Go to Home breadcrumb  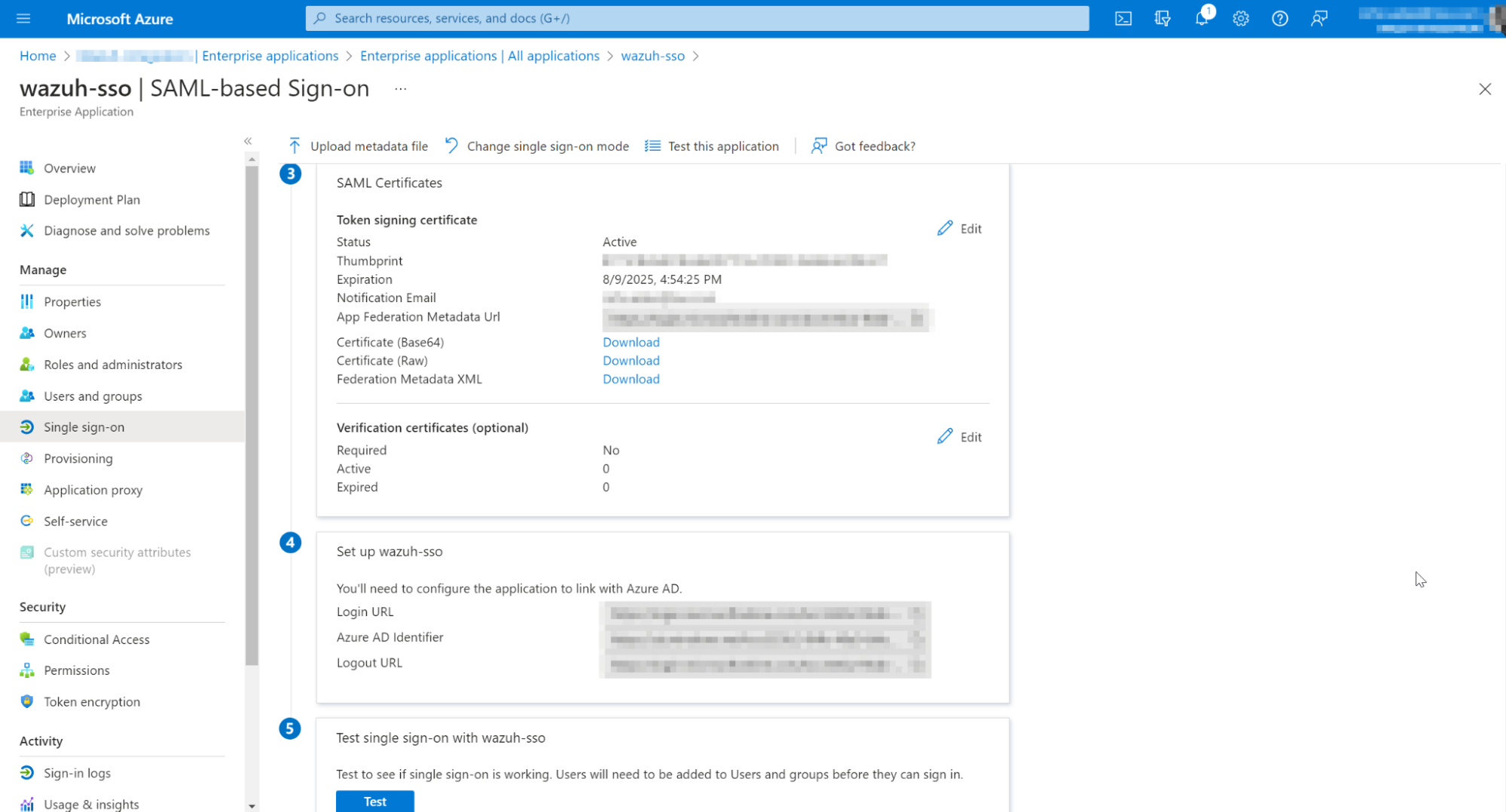[38, 56]
